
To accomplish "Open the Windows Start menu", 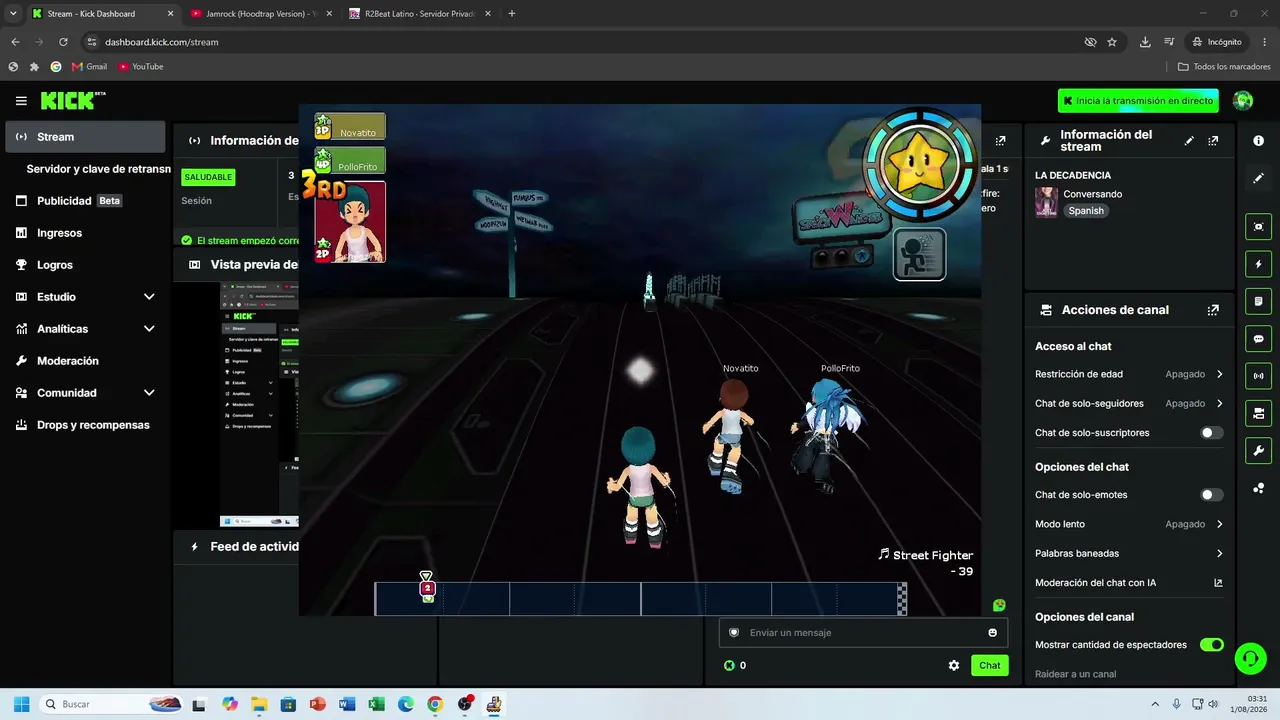I will [x=21, y=704].
